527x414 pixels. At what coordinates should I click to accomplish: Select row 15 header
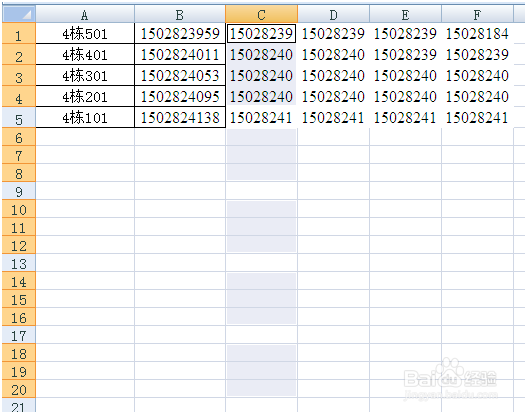[x=19, y=298]
